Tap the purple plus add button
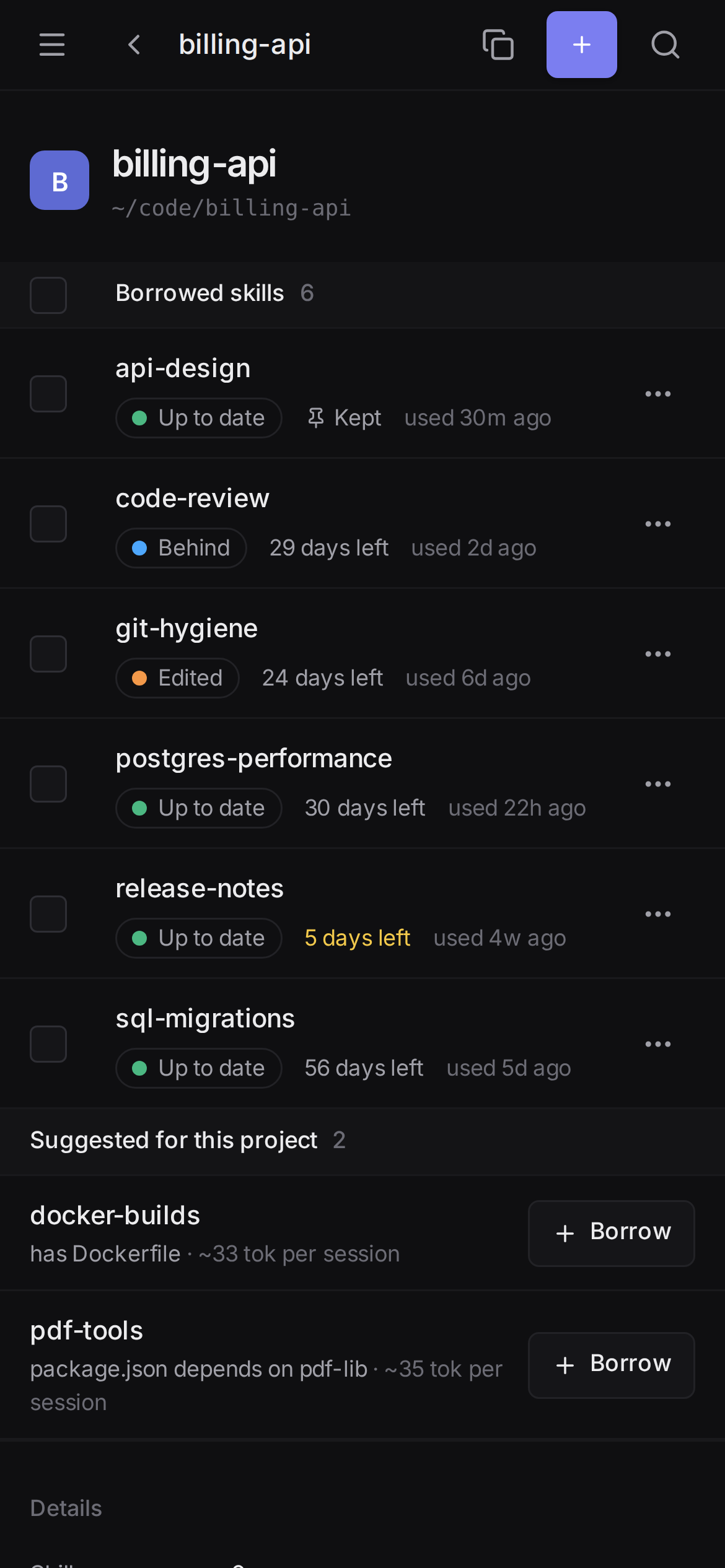Viewport: 725px width, 1568px height. click(581, 45)
